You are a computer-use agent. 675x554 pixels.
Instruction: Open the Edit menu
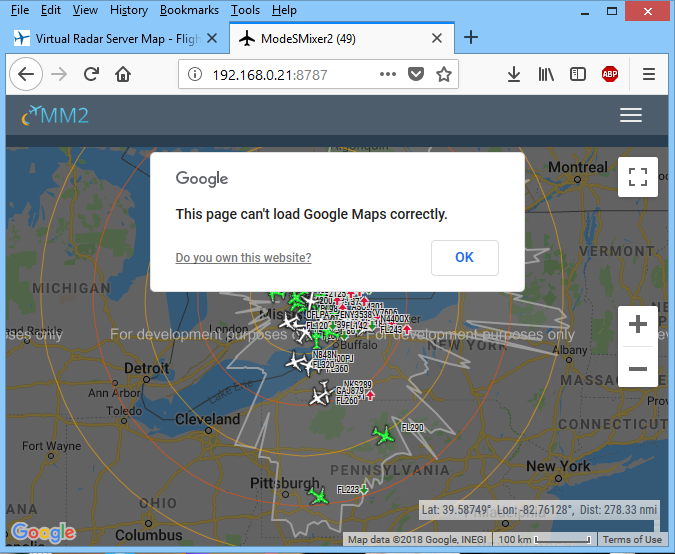coord(50,10)
